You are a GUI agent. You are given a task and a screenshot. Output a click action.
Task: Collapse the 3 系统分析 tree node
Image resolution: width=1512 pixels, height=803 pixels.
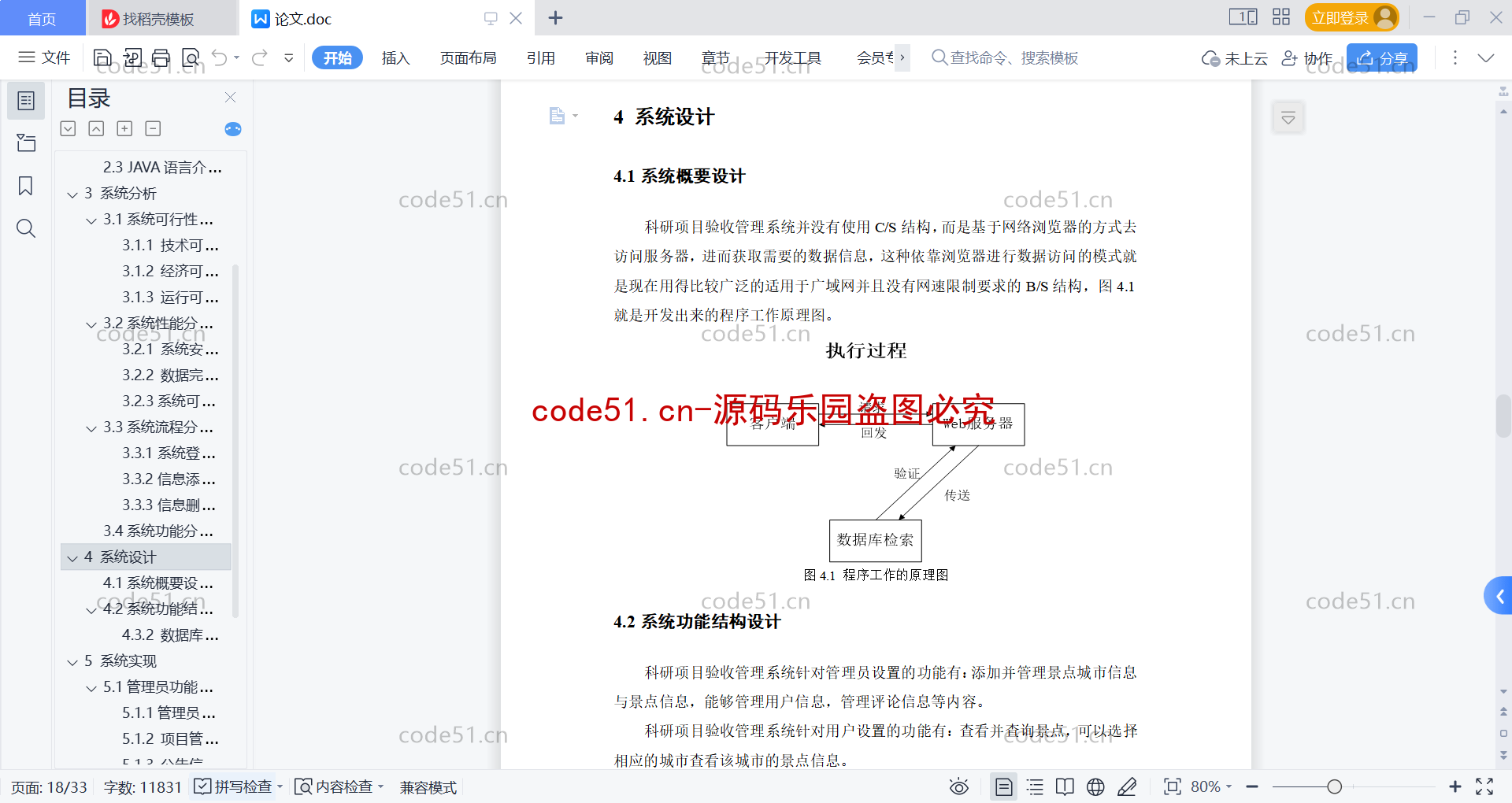pyautogui.click(x=72, y=194)
